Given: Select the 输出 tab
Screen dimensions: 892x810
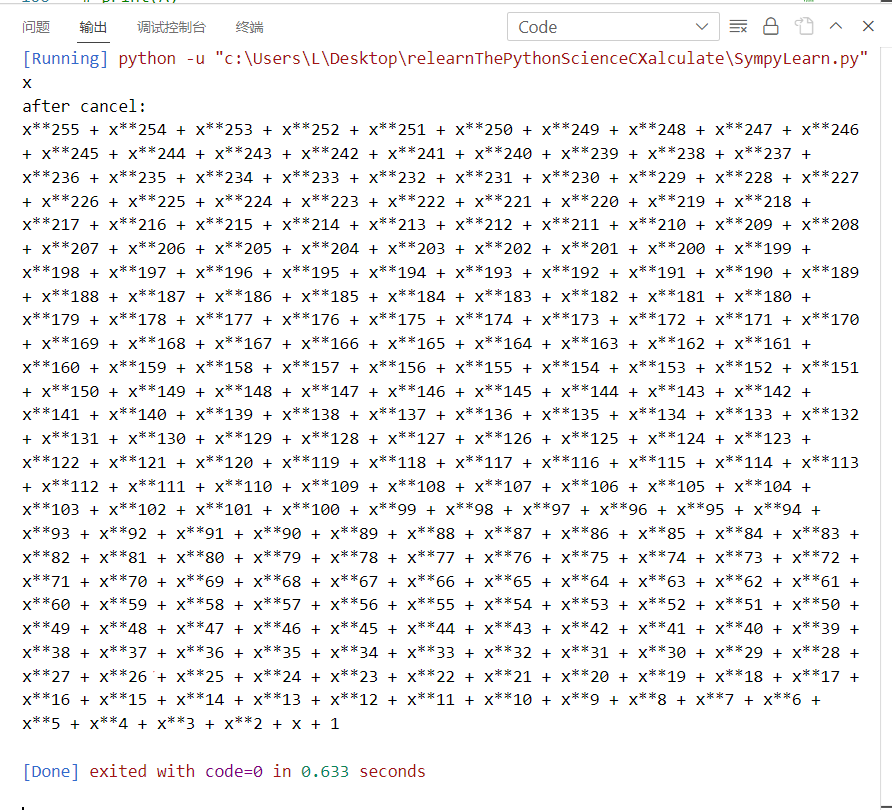Looking at the screenshot, I should (x=93, y=27).
